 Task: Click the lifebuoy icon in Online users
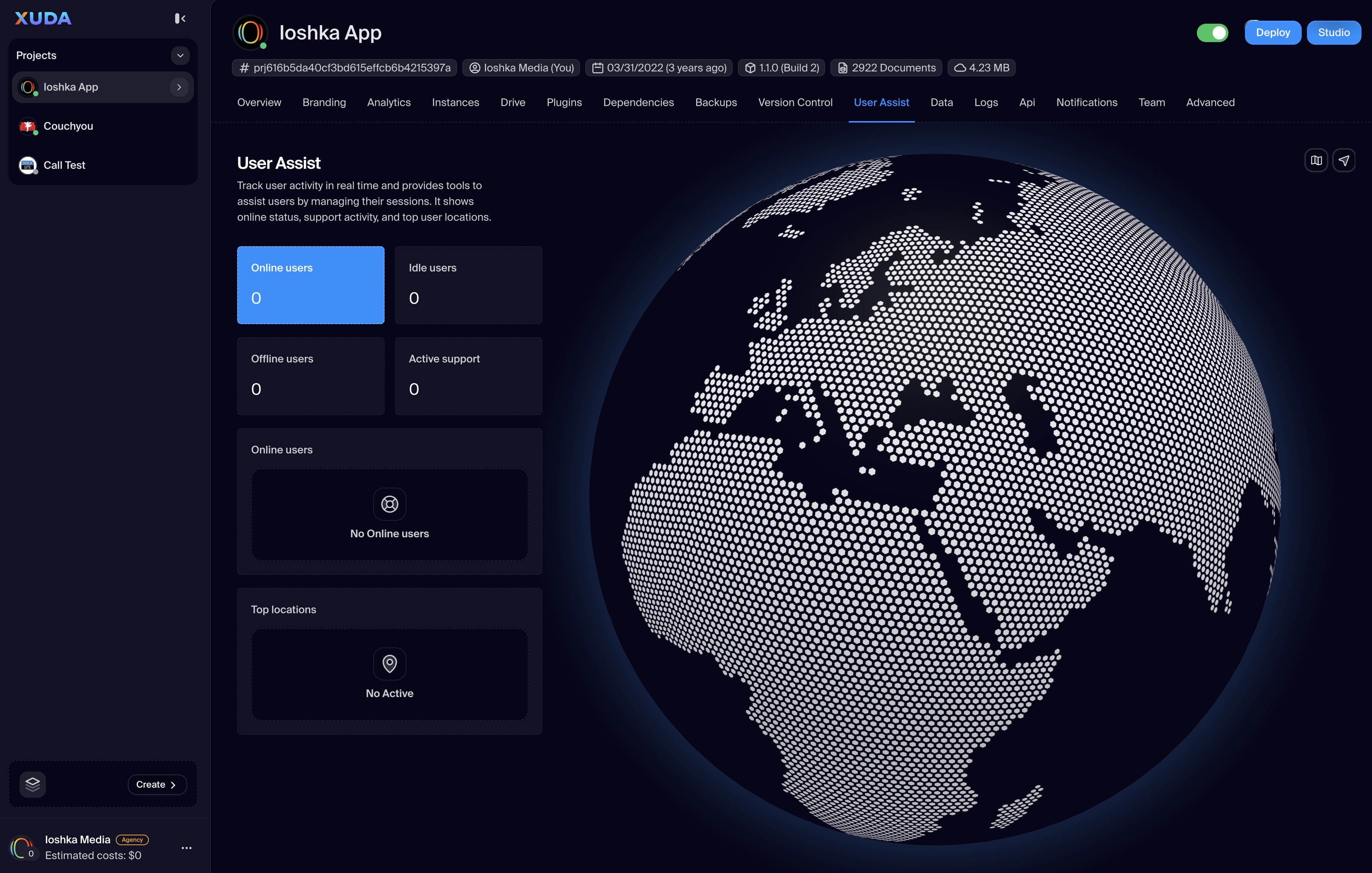pos(389,504)
